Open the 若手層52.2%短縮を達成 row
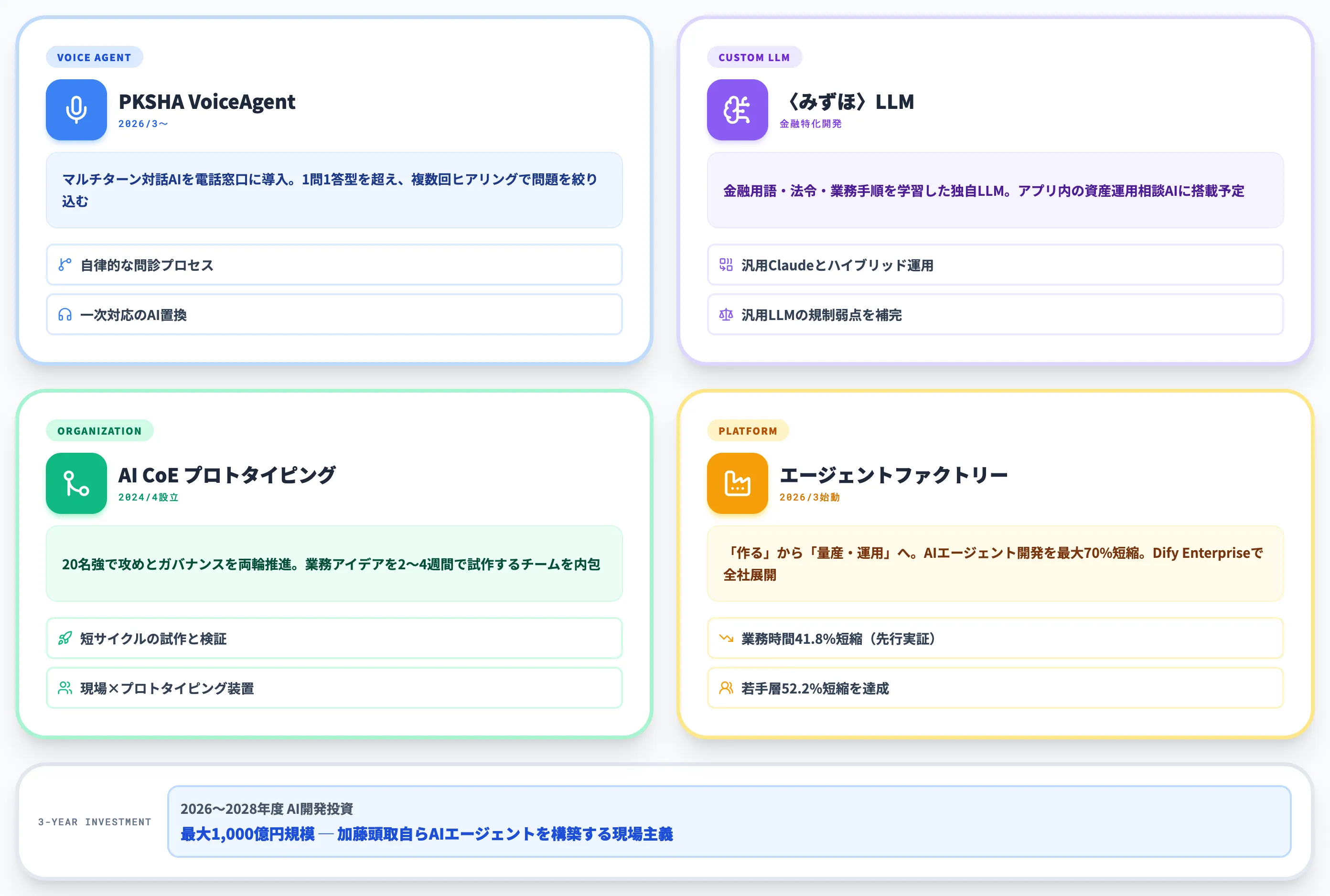This screenshot has width=1330, height=896. pos(995,688)
